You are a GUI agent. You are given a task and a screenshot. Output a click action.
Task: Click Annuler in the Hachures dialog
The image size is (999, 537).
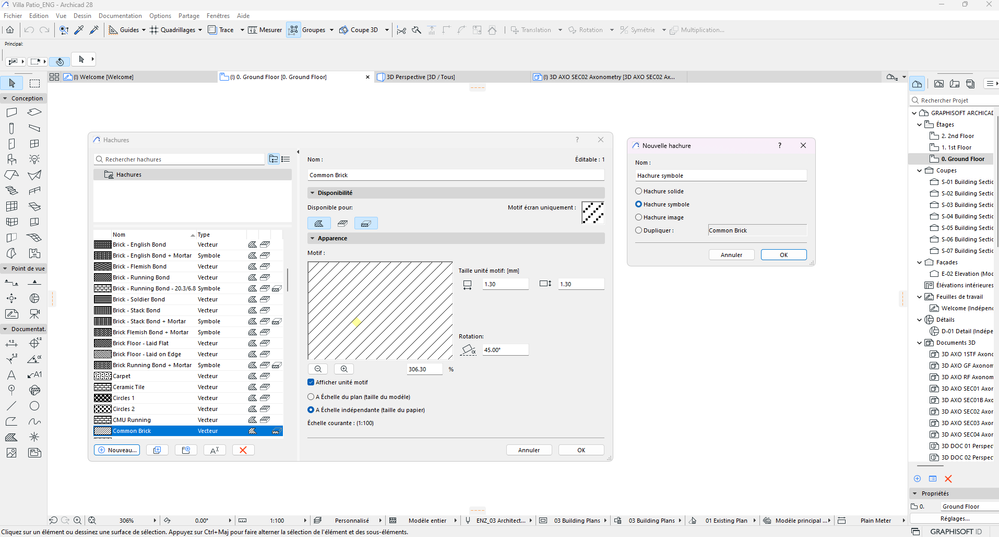tap(529, 450)
